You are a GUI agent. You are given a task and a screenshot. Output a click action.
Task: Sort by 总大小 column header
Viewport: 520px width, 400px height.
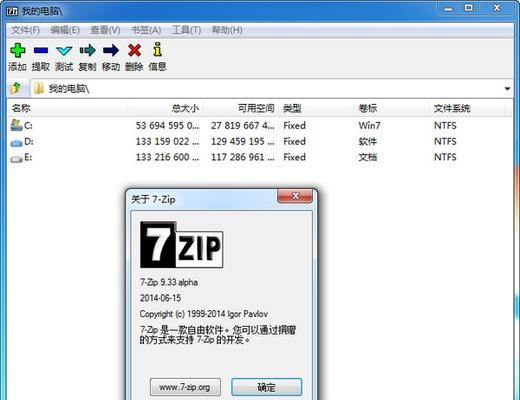(x=166, y=108)
